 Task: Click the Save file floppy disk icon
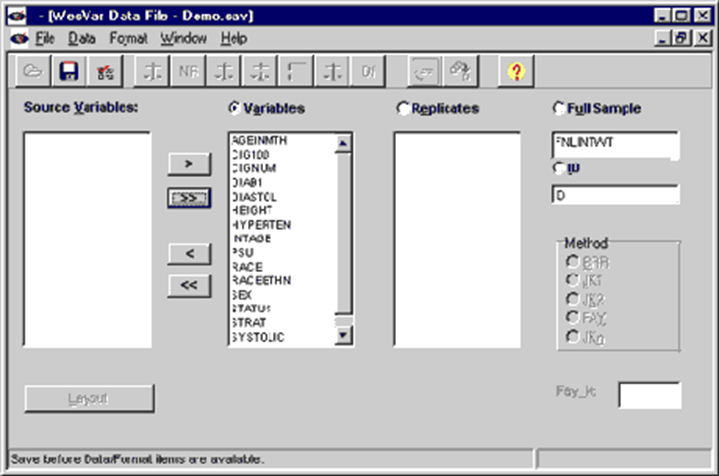click(69, 71)
